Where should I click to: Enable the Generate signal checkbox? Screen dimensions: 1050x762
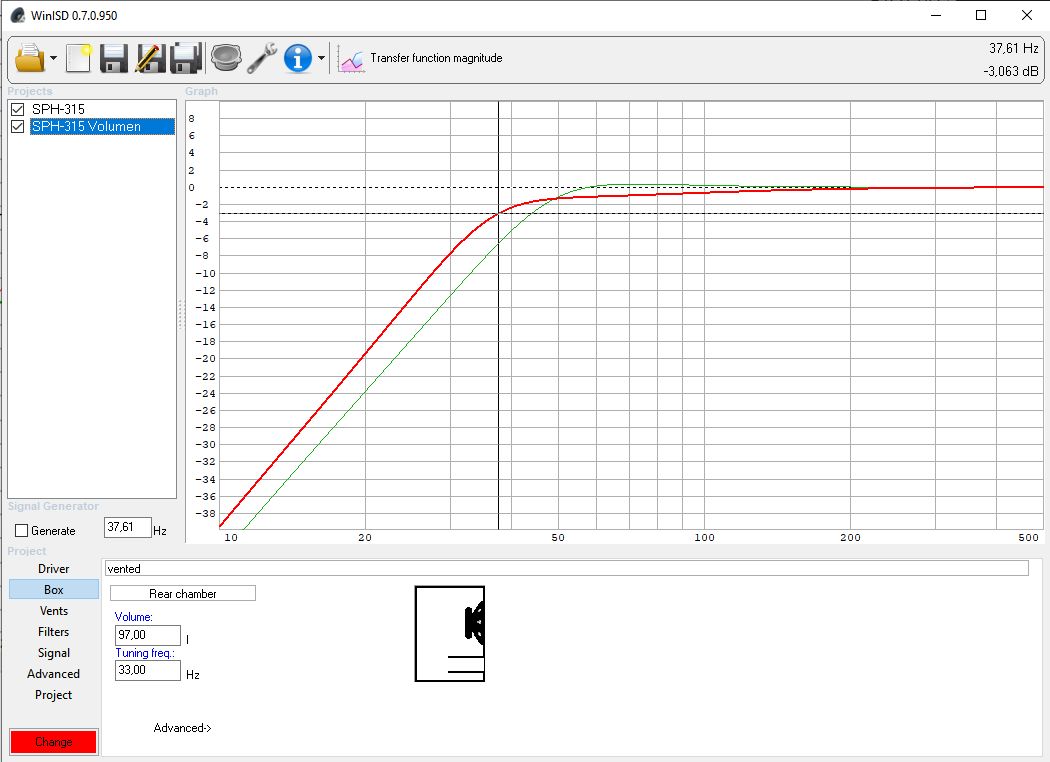click(x=22, y=531)
